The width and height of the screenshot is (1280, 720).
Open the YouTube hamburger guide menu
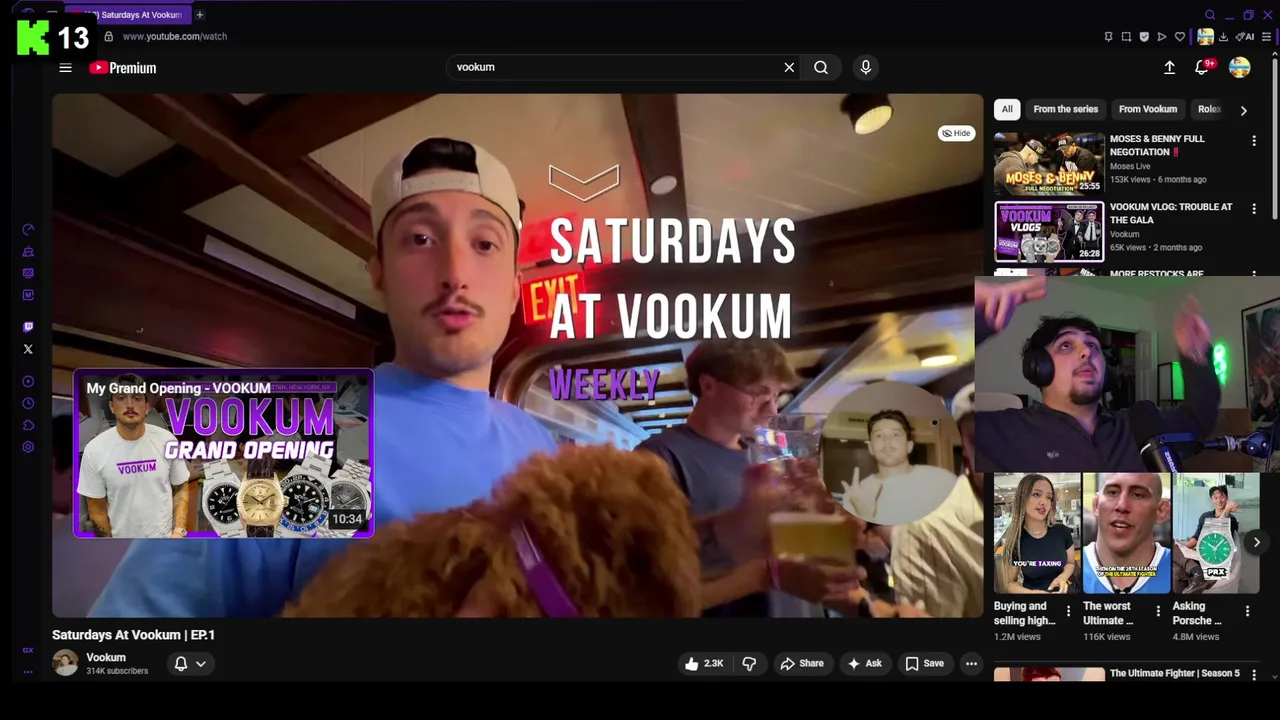pos(65,68)
